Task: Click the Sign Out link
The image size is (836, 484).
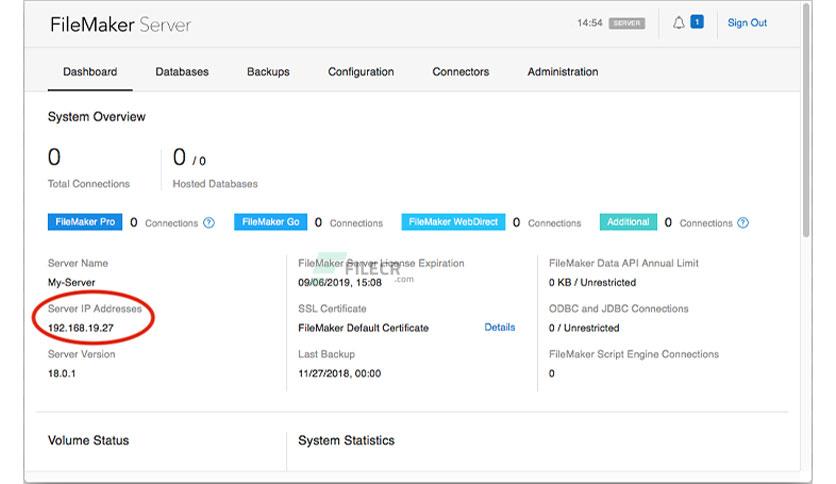Action: pos(747,23)
